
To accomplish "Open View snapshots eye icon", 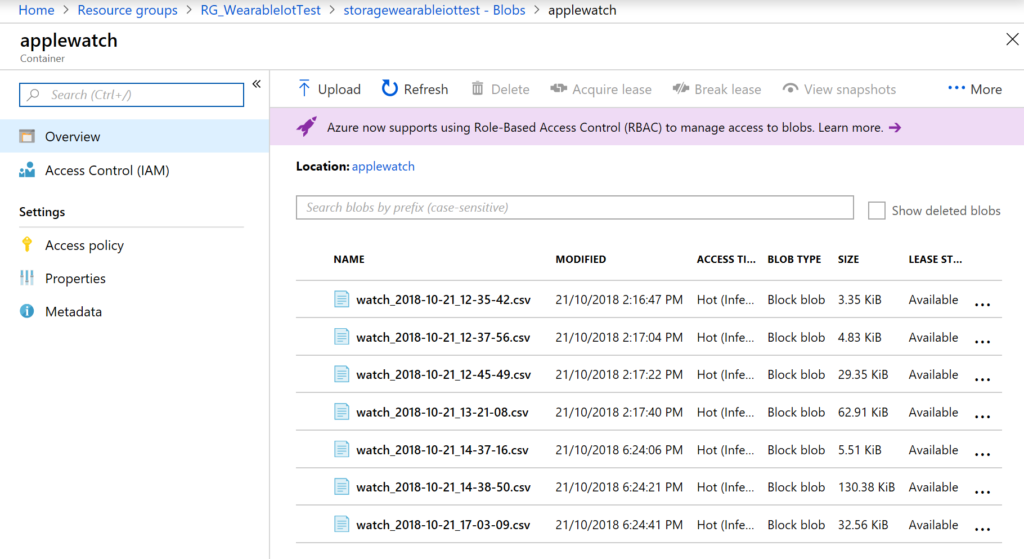I will click(790, 89).
